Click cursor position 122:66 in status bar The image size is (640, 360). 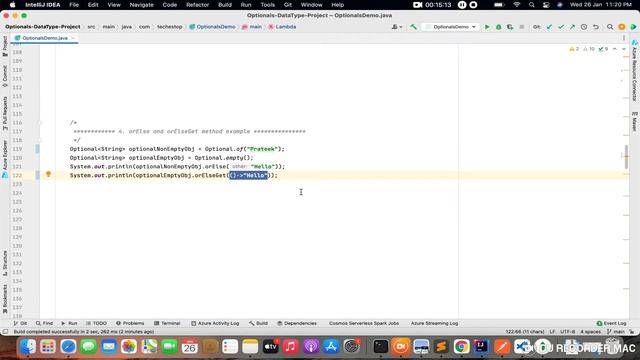[524, 332]
